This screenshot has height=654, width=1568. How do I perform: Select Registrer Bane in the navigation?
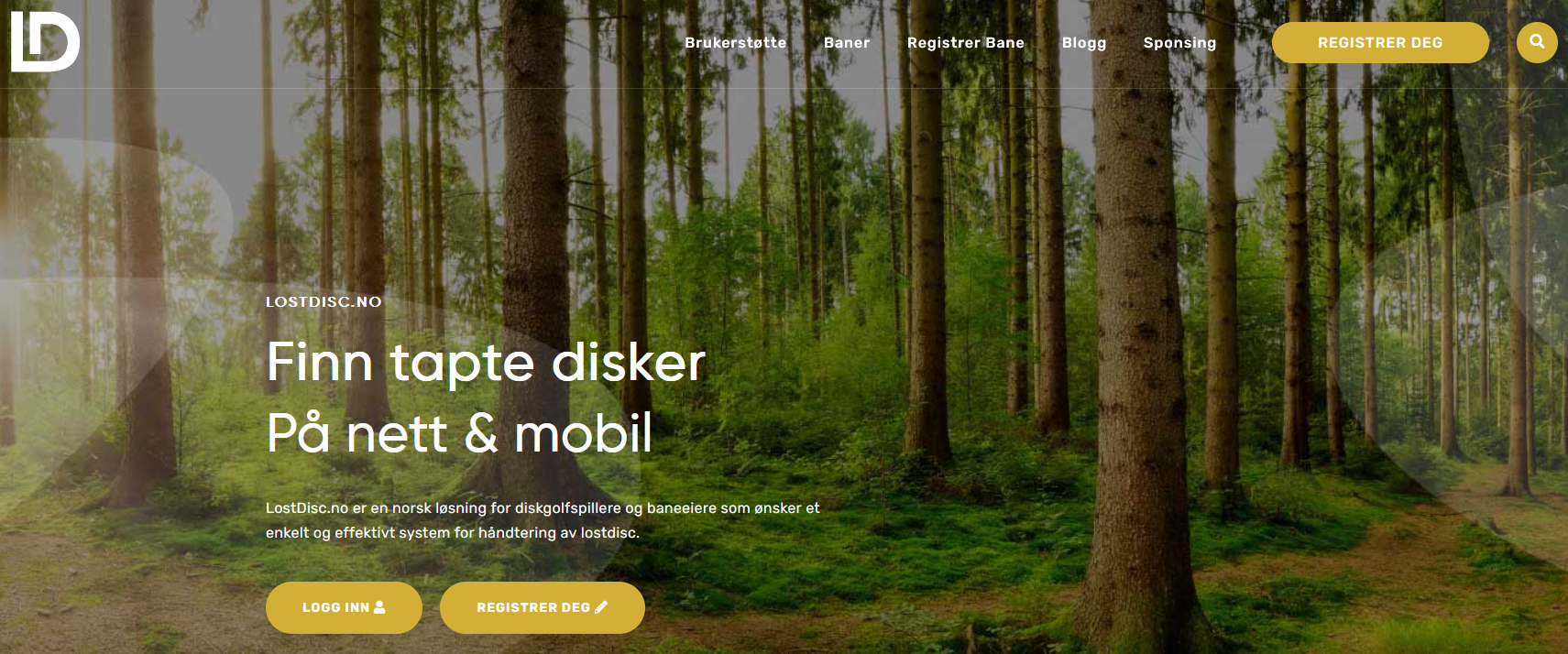(x=965, y=42)
